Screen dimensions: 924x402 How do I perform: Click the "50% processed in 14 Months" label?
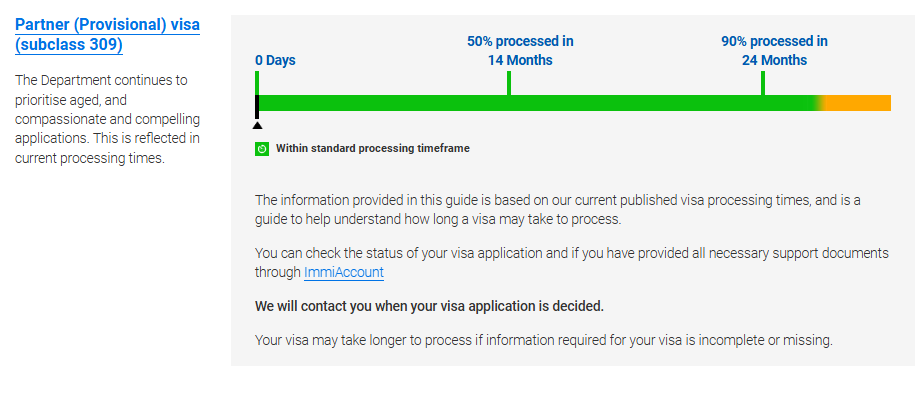point(520,51)
